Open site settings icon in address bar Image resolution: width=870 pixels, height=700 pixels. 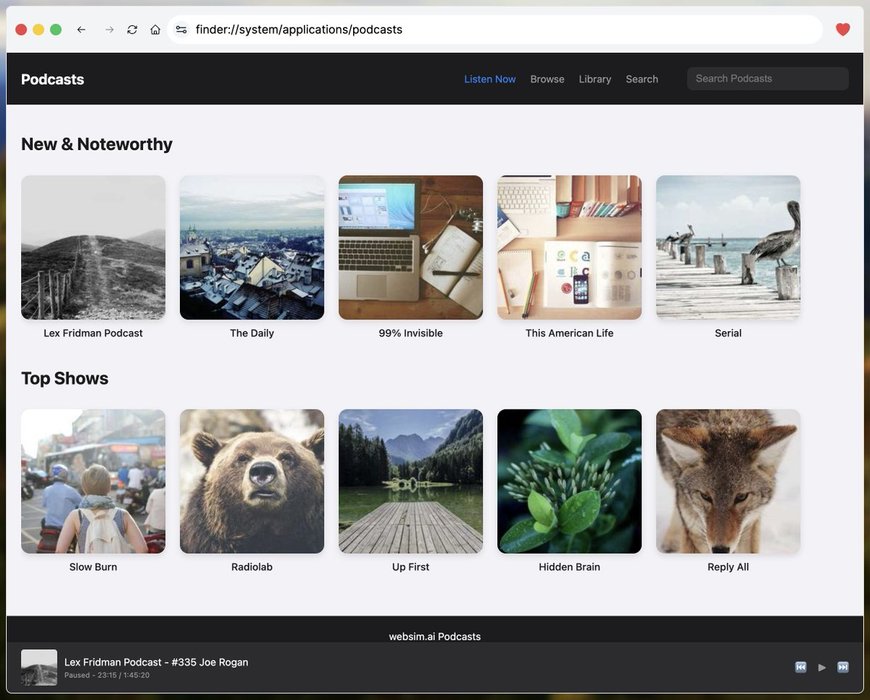(x=181, y=29)
